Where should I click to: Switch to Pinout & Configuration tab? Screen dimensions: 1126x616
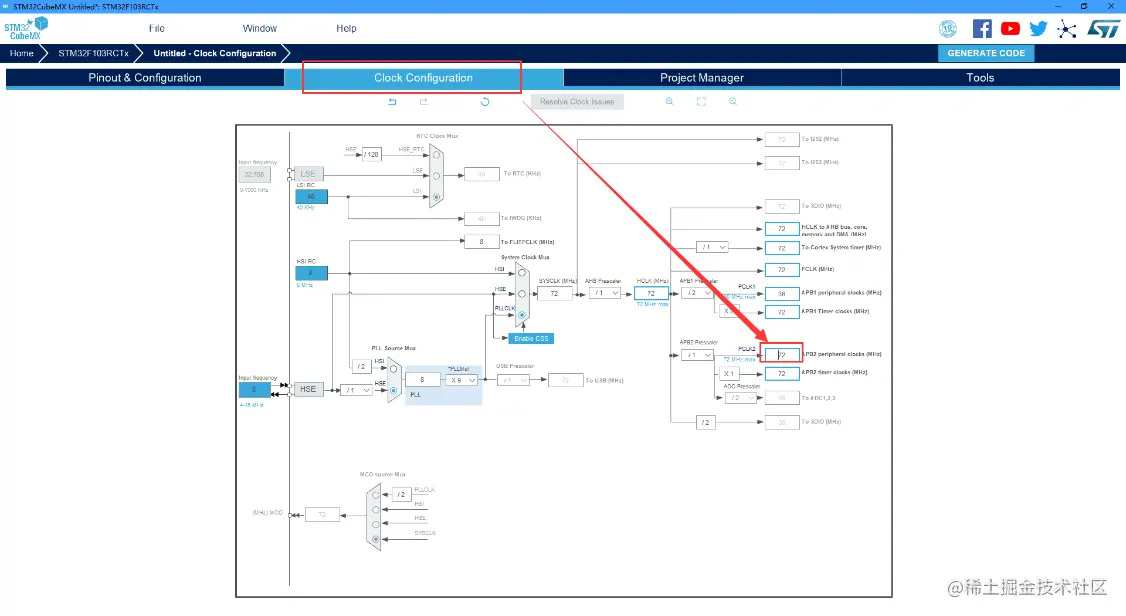pyautogui.click(x=145, y=78)
